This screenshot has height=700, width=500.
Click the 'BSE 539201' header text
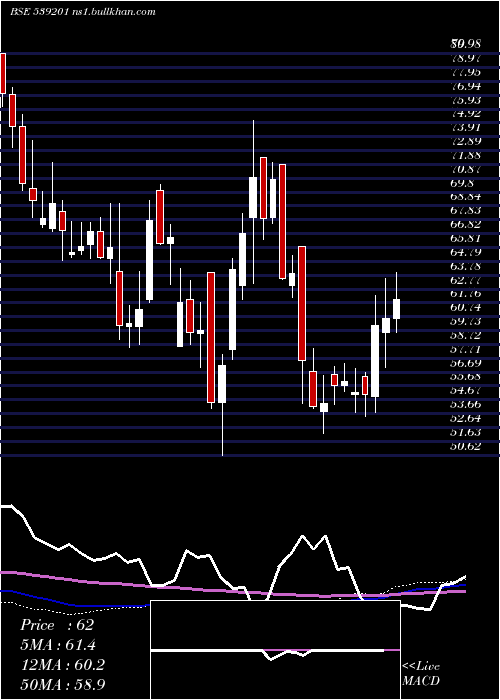(x=39, y=12)
